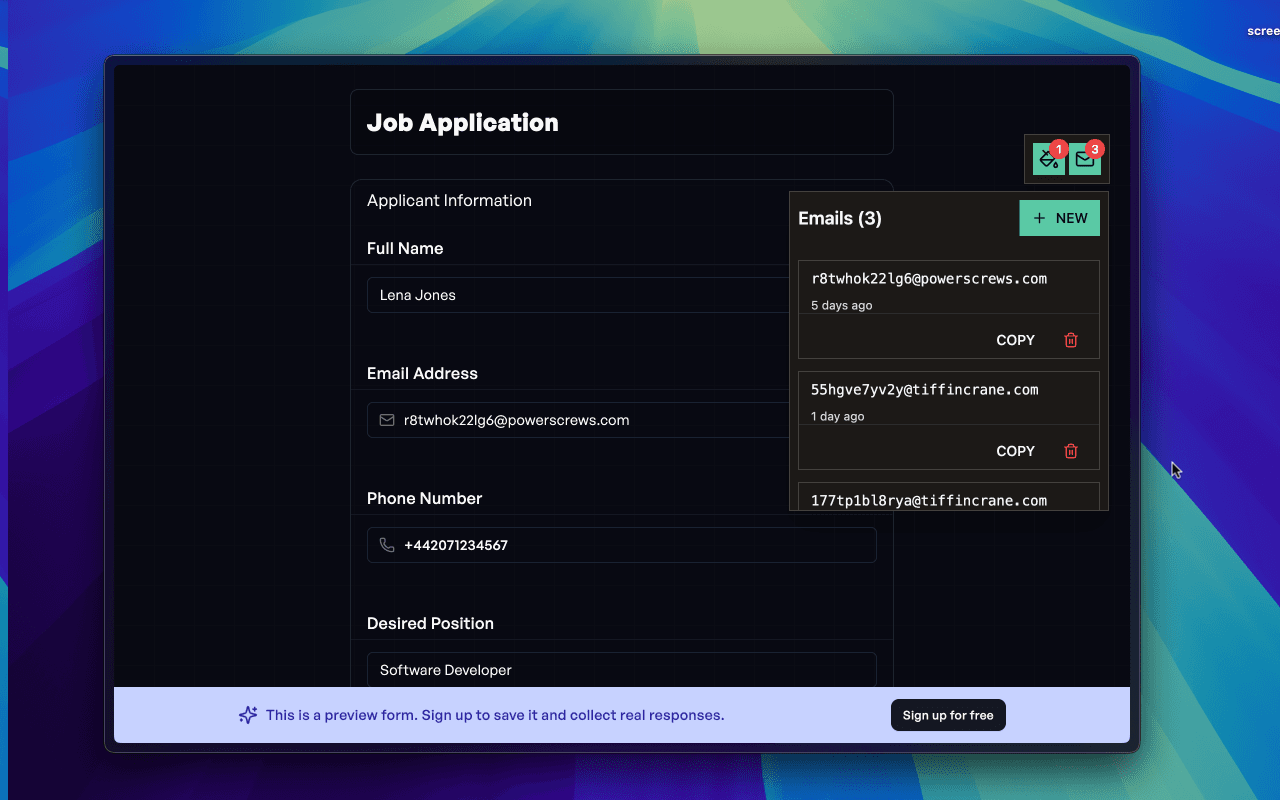Delete the powerscrews.com email with trash icon
Image resolution: width=1280 pixels, height=800 pixels.
[x=1071, y=340]
